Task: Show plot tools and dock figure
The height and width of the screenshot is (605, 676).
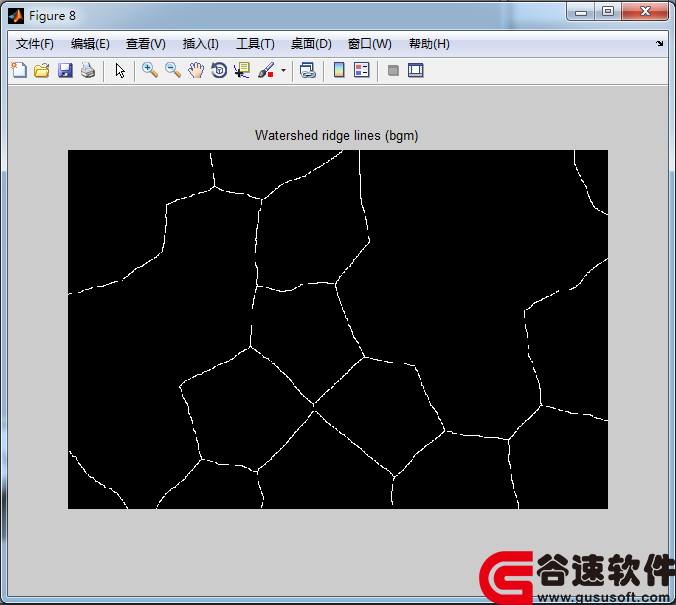Action: point(416,70)
